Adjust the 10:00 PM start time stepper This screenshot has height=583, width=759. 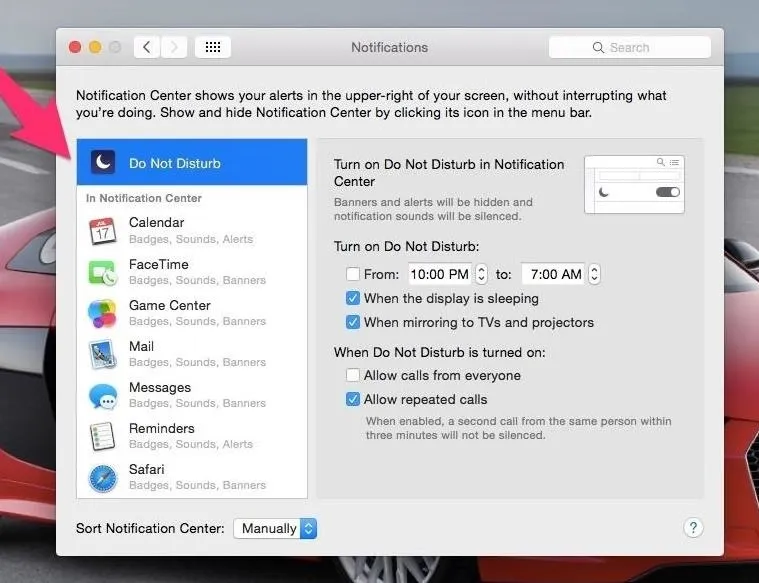[x=481, y=274]
